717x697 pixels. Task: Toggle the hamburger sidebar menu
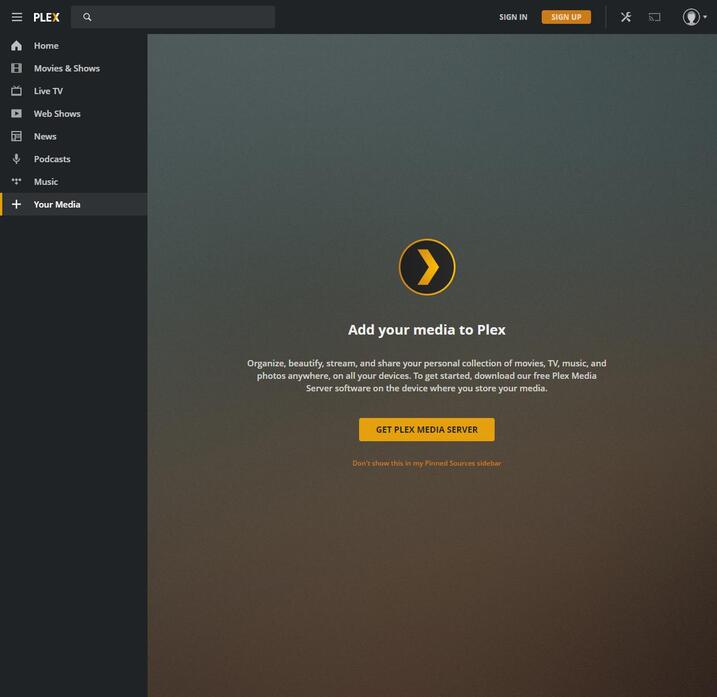pos(17,17)
